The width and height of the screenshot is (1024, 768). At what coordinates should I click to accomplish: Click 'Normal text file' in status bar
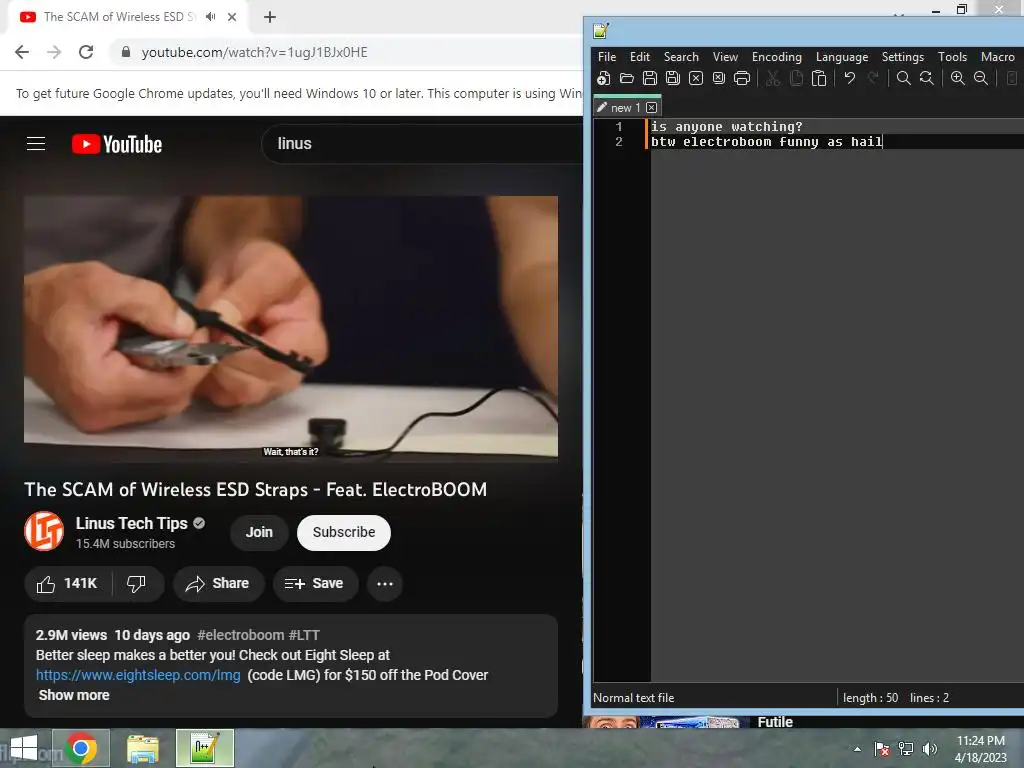click(x=633, y=698)
